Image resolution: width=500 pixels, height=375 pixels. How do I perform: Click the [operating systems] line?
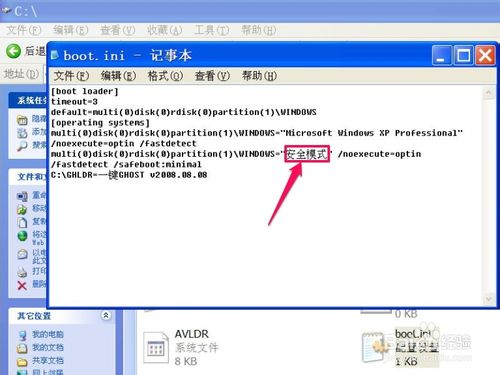(x=100, y=123)
